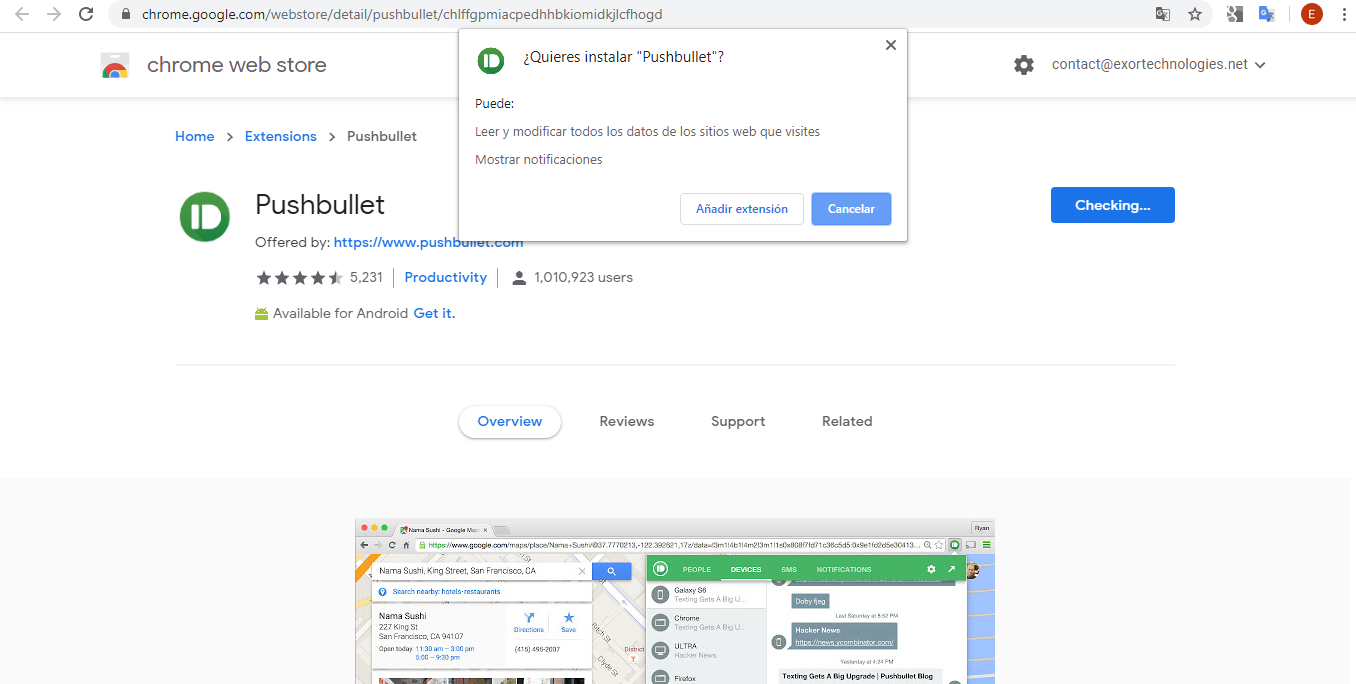This screenshot has width=1356, height=684.
Task: Click Añadir extensión button
Action: coord(742,209)
